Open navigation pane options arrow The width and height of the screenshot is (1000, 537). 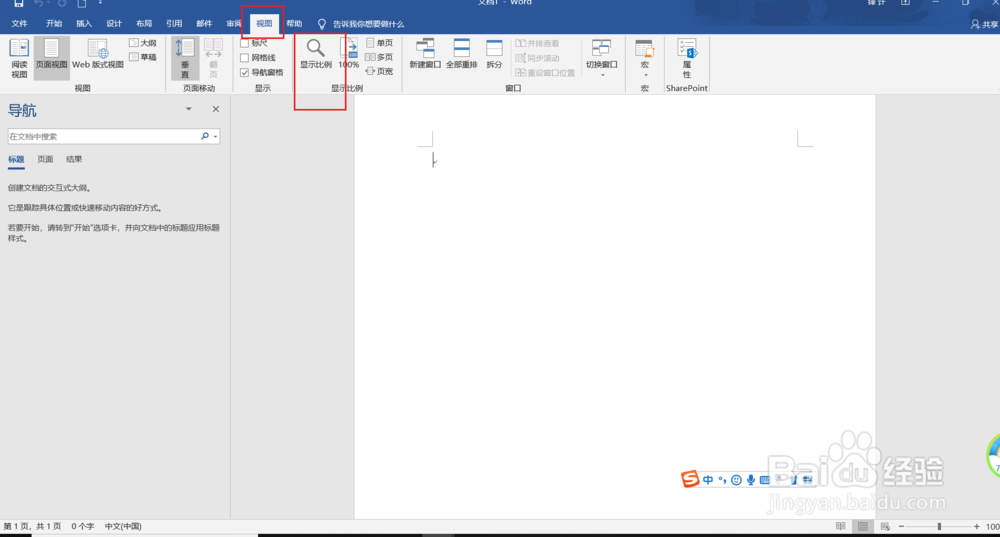pos(189,109)
